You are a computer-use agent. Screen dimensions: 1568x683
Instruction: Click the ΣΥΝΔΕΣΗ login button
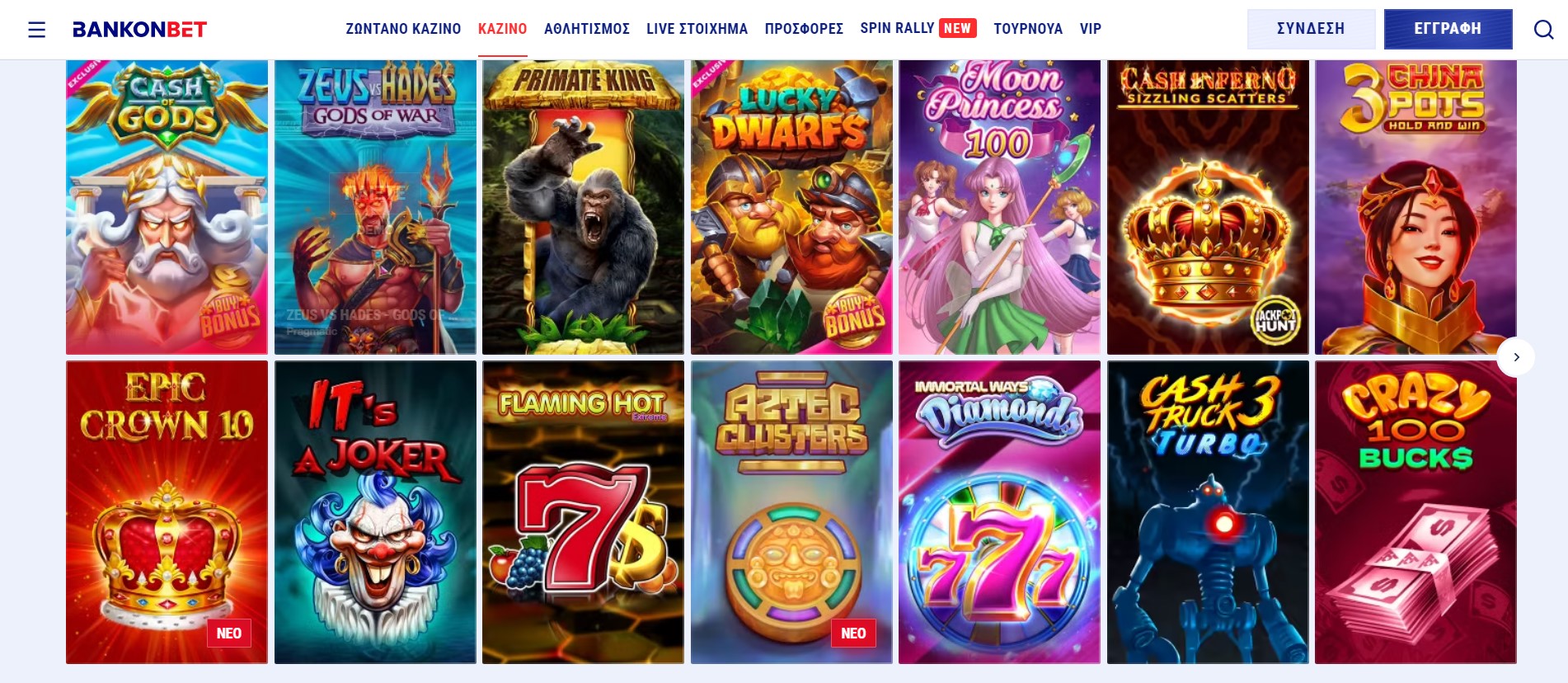1311,29
